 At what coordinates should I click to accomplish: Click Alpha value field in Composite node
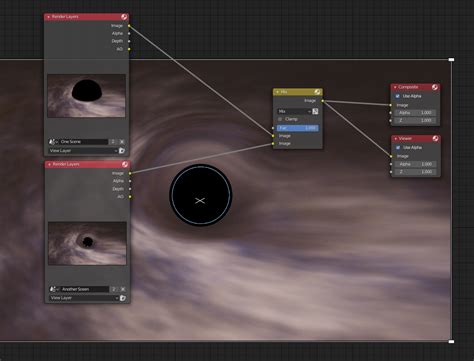coord(415,113)
